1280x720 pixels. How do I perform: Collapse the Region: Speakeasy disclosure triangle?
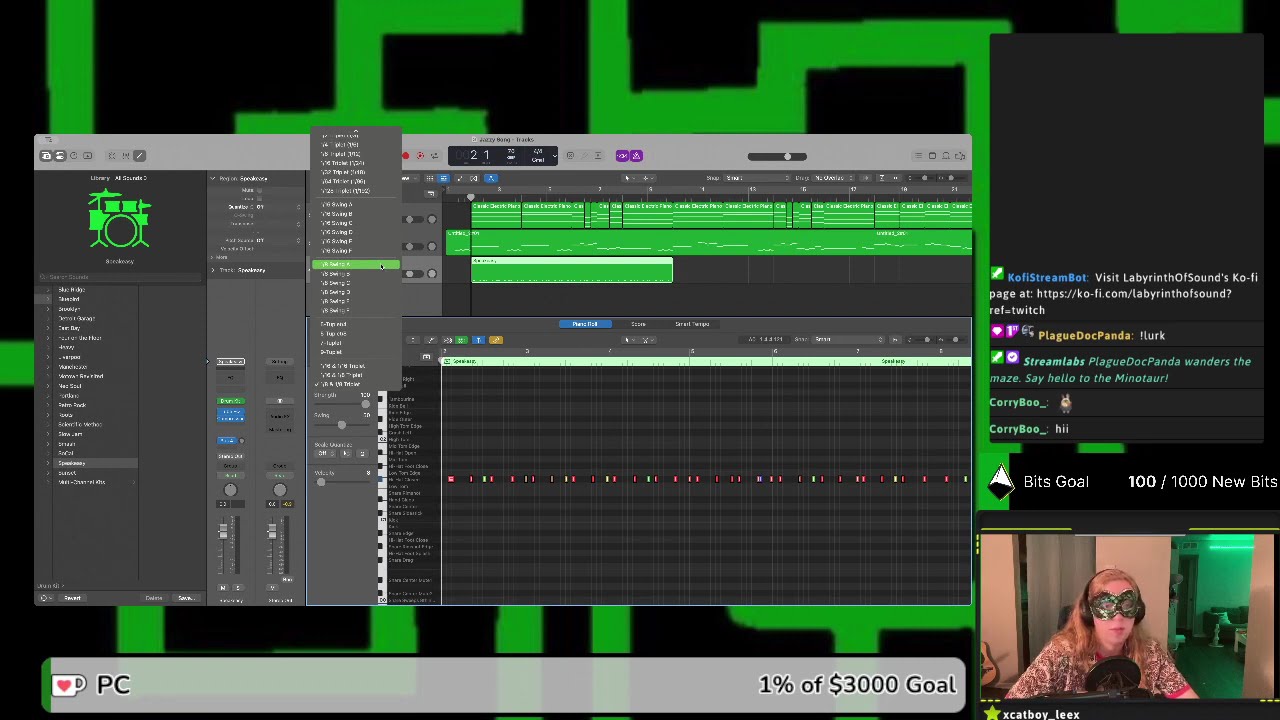[213, 178]
